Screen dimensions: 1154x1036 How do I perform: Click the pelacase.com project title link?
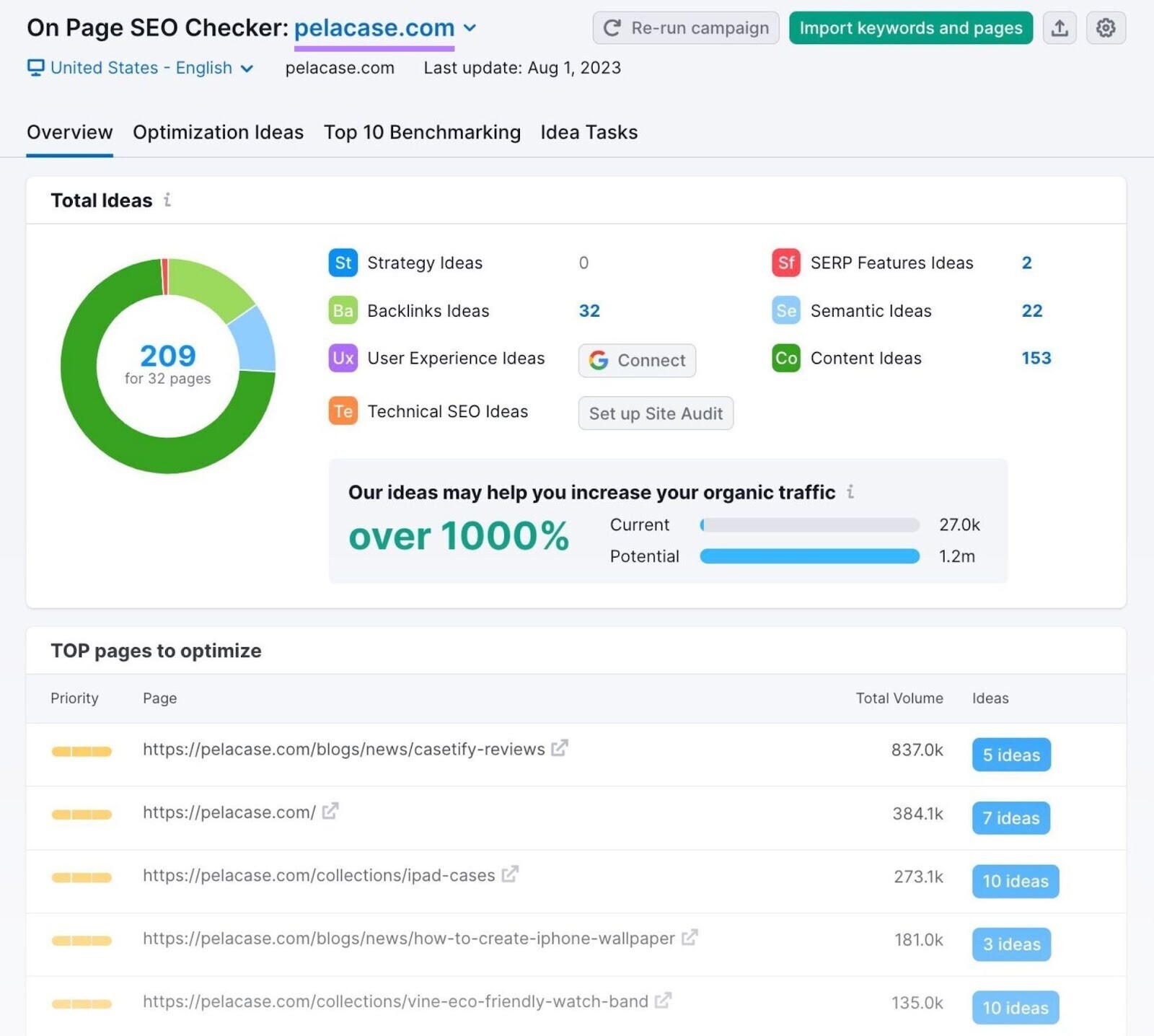pos(374,28)
